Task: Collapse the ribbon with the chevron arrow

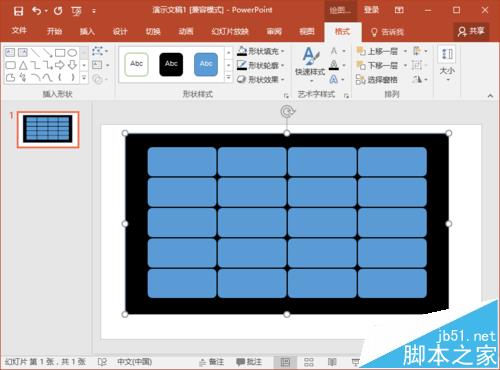Action: [x=490, y=96]
